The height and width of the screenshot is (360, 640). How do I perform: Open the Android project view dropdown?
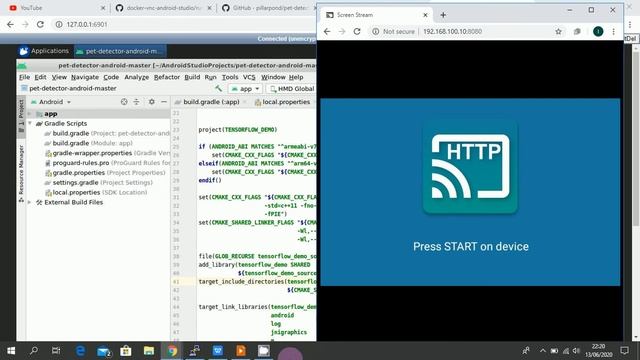pyautogui.click(x=51, y=102)
